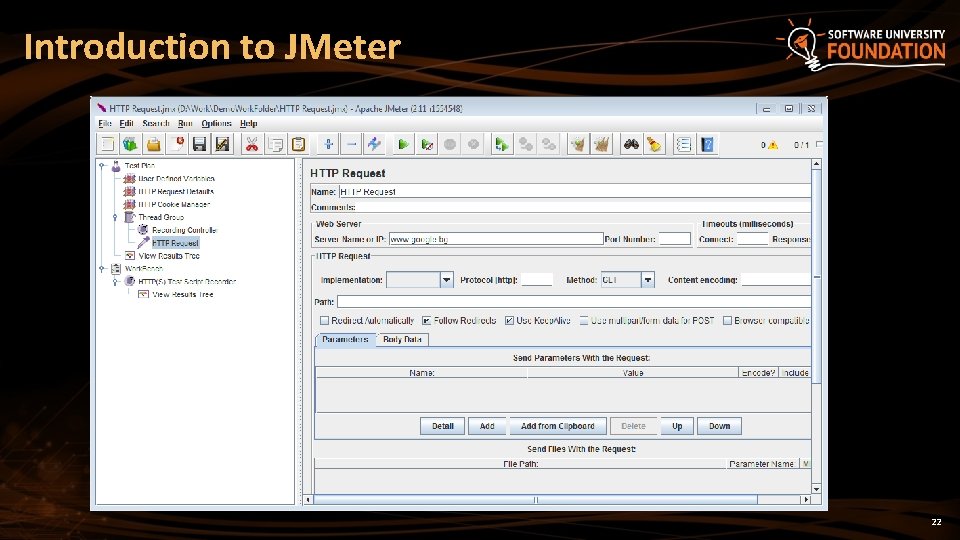This screenshot has height=540, width=960.
Task: Cut with the scissors toolbar icon
Action: (252, 144)
